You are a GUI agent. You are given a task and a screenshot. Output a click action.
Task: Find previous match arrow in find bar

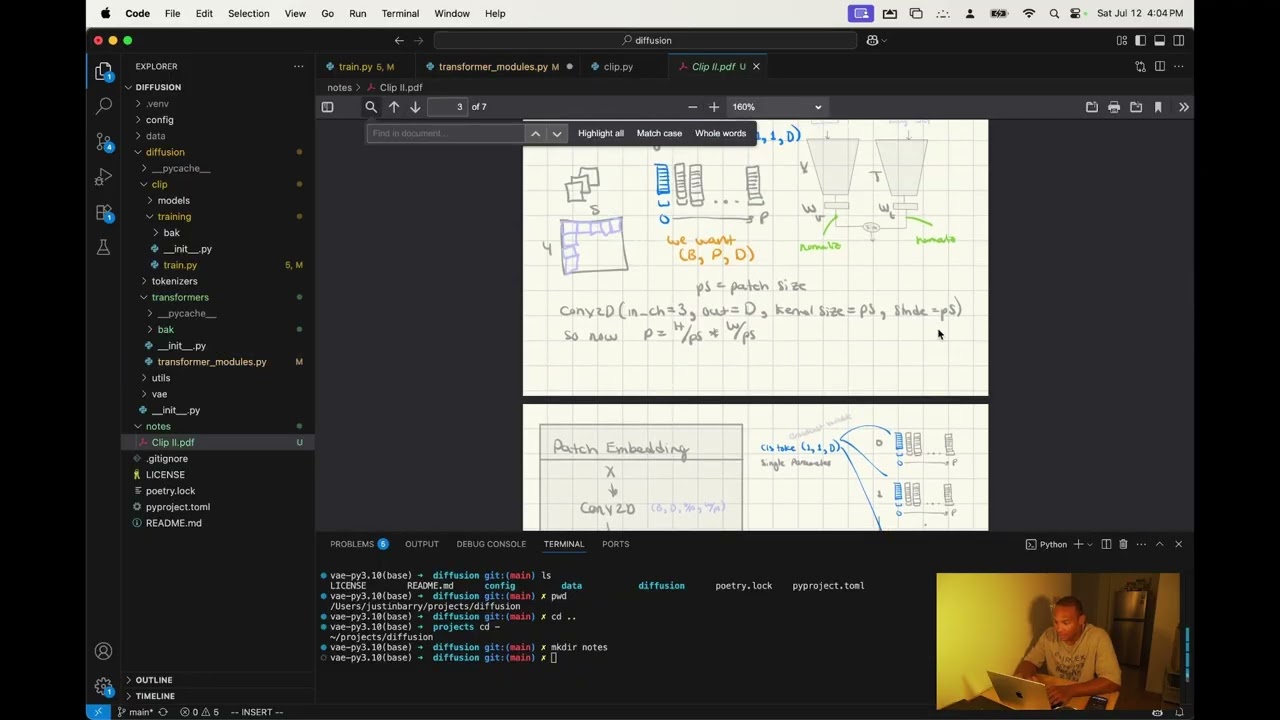point(536,133)
